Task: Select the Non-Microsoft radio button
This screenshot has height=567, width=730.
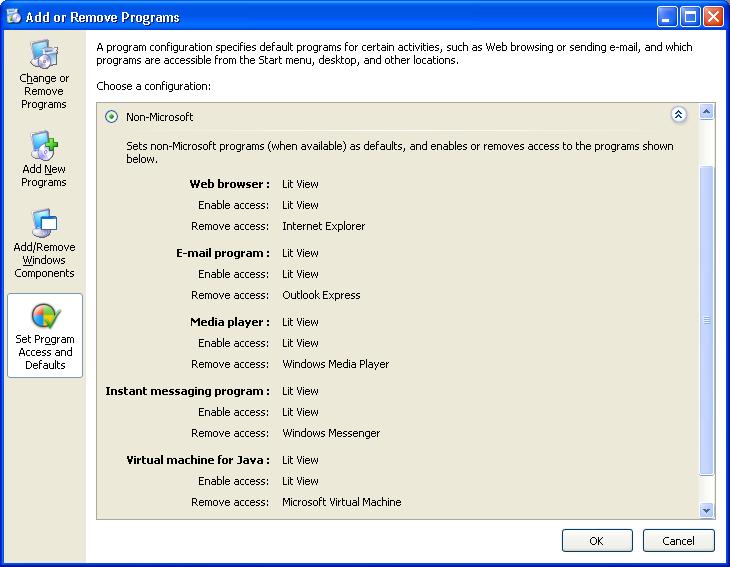Action: tap(111, 116)
